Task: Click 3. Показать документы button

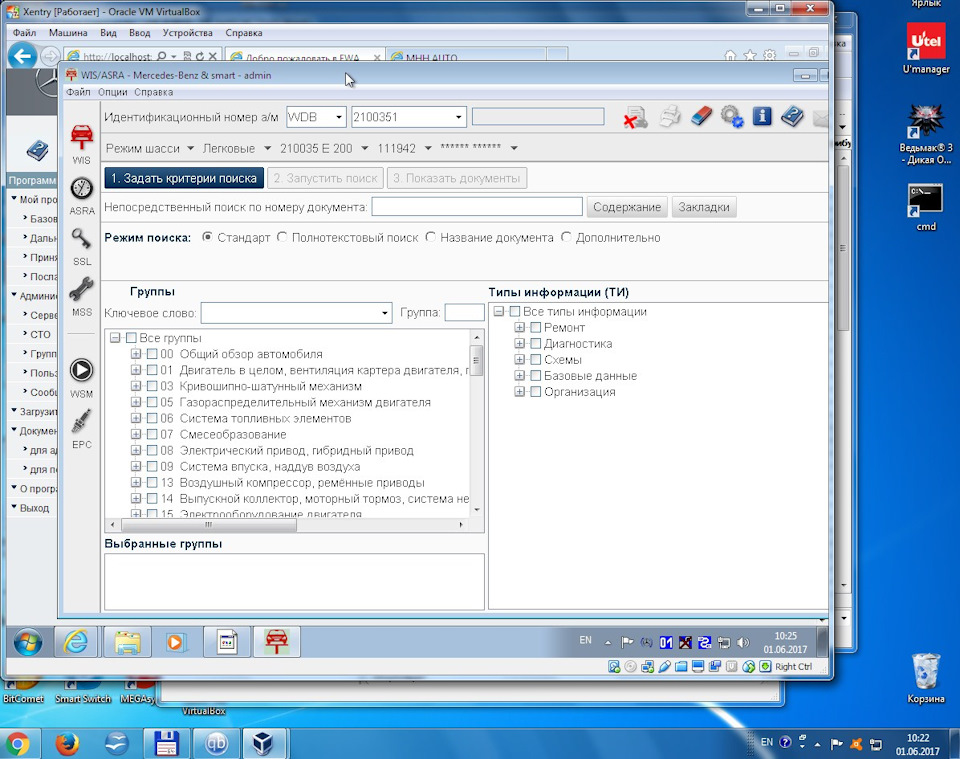Action: pyautogui.click(x=457, y=178)
